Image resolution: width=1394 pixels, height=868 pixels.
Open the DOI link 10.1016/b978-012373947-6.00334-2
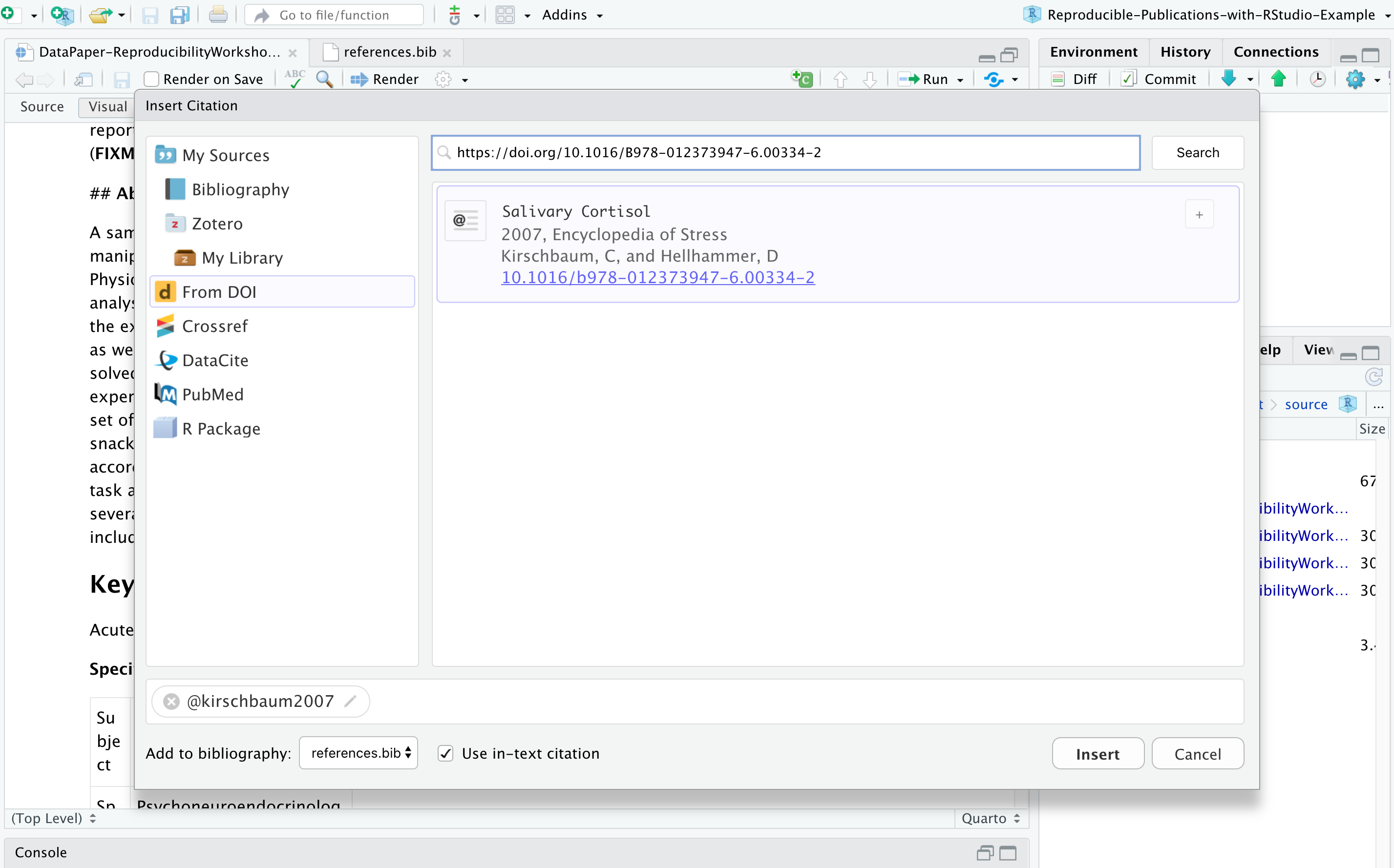point(657,277)
